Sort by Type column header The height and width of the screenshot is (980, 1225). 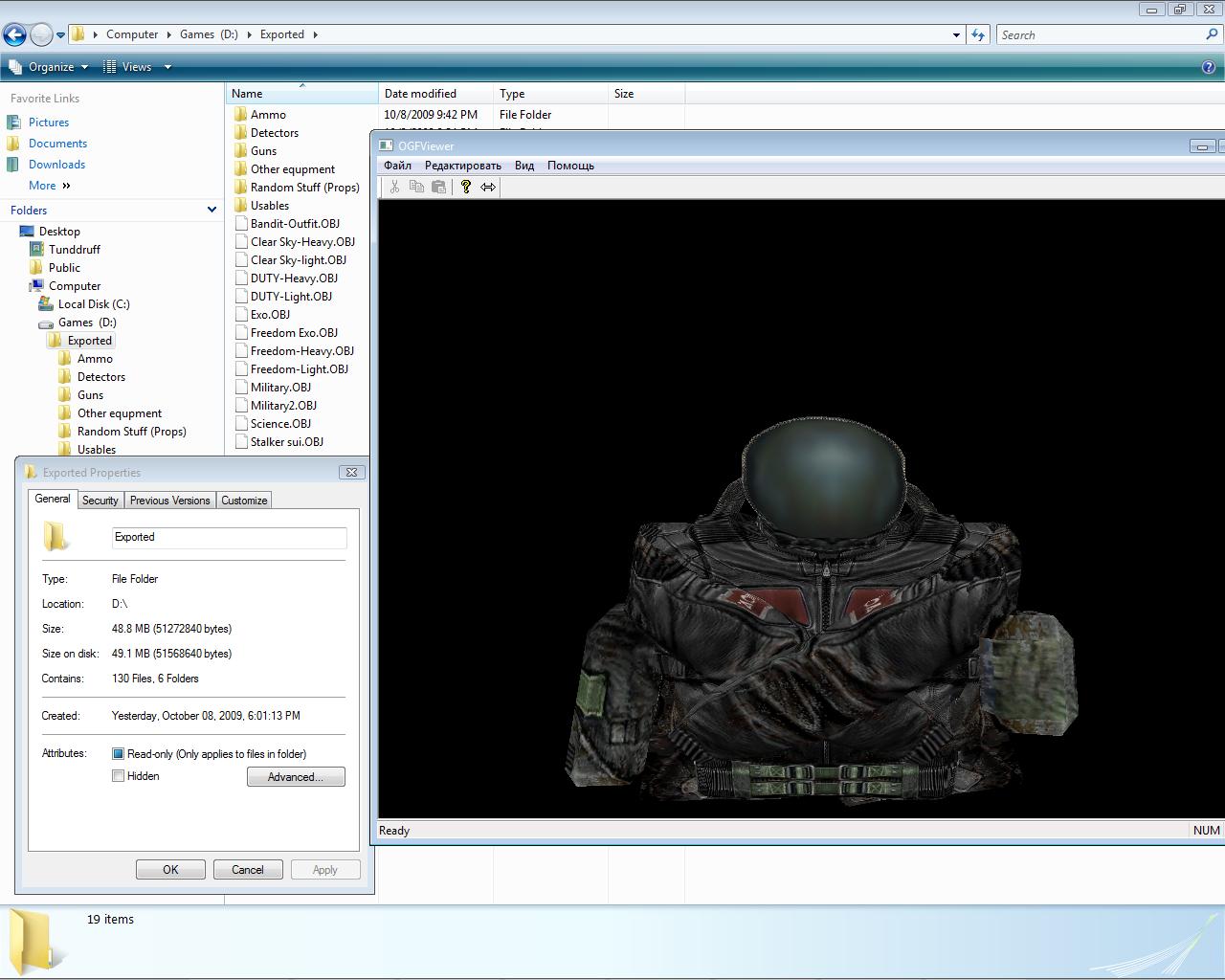pyautogui.click(x=550, y=94)
